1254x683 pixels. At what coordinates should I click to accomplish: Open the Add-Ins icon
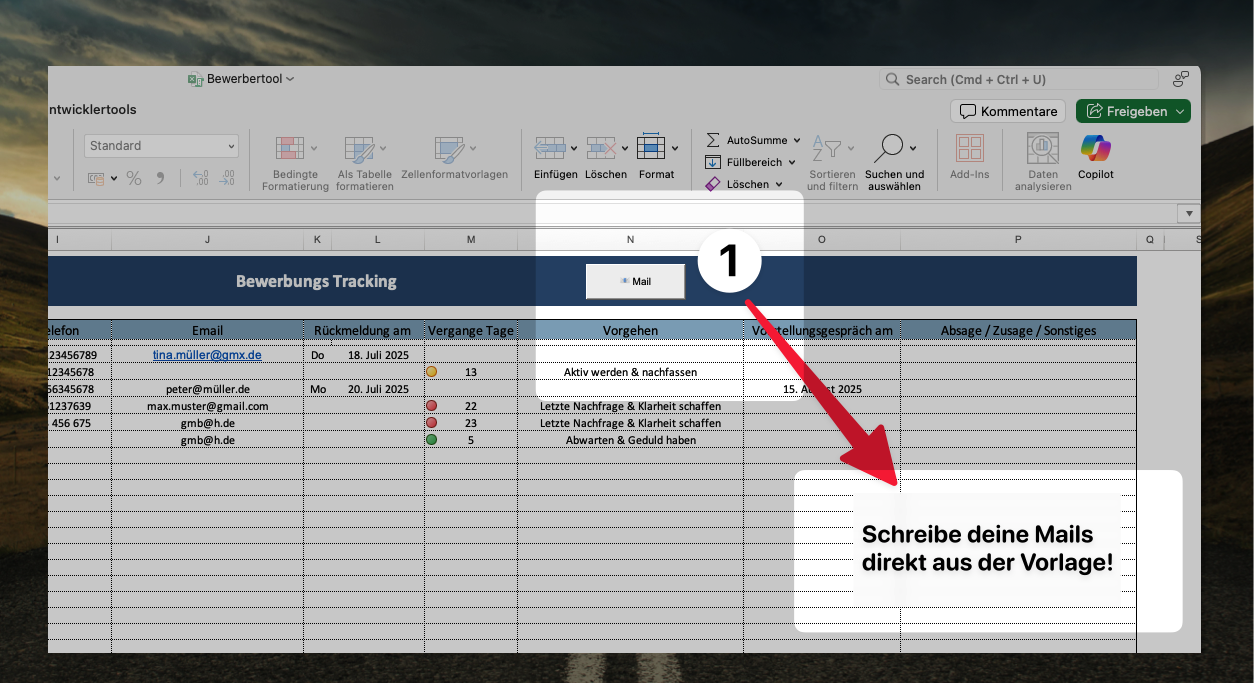[x=969, y=148]
